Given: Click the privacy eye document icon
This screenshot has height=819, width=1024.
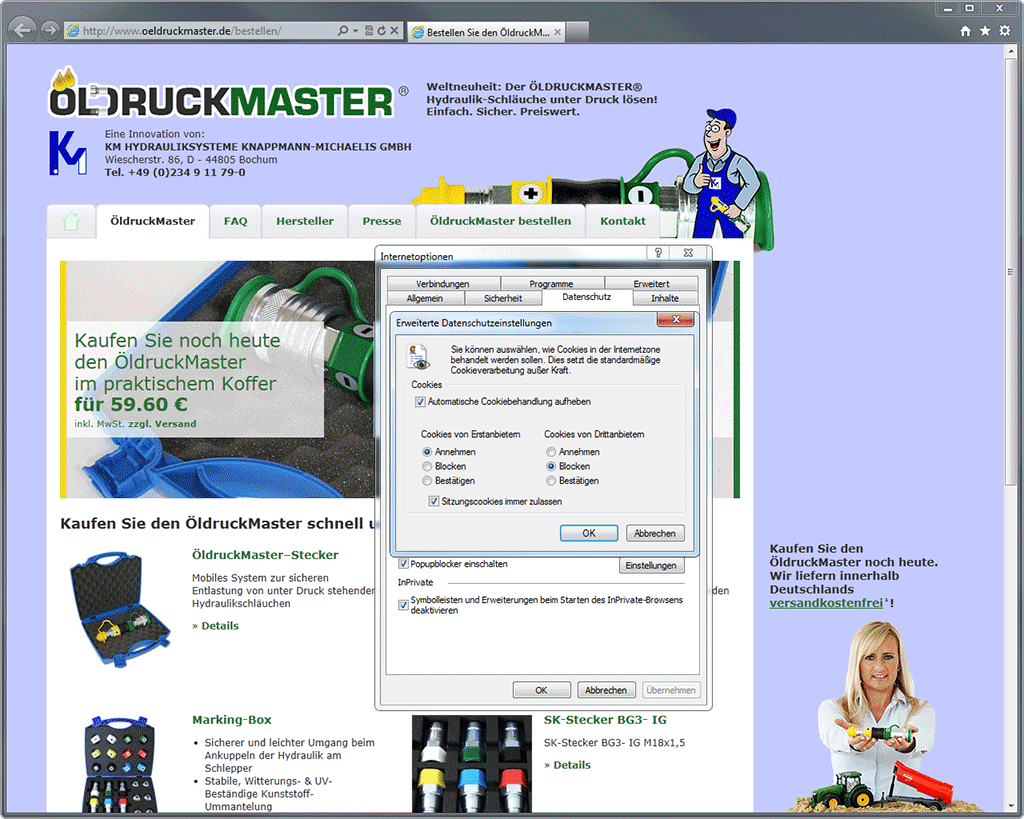Looking at the screenshot, I should pos(418,357).
